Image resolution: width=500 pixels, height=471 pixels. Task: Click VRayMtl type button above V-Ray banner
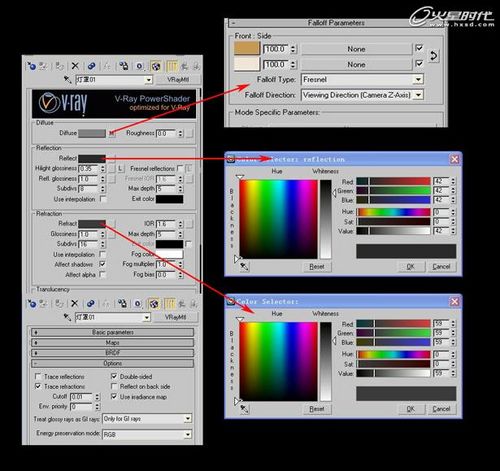pyautogui.click(x=178, y=80)
